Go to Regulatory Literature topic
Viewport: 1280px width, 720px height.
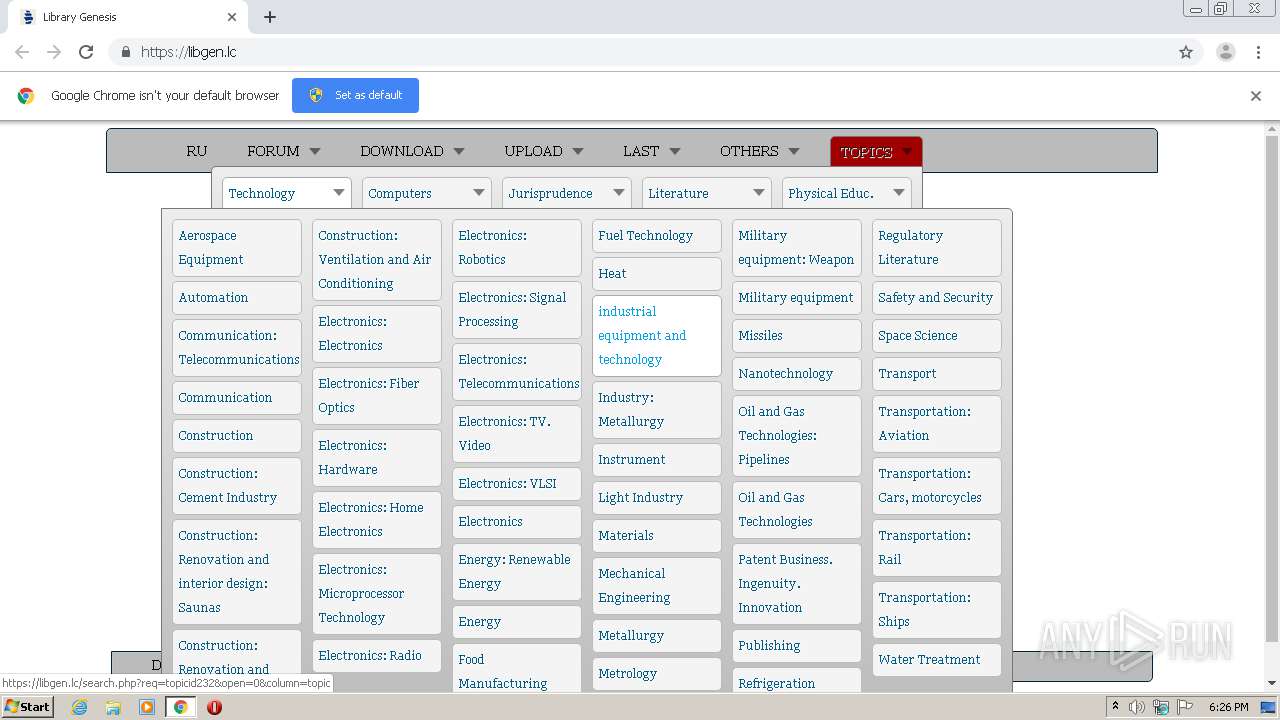937,248
